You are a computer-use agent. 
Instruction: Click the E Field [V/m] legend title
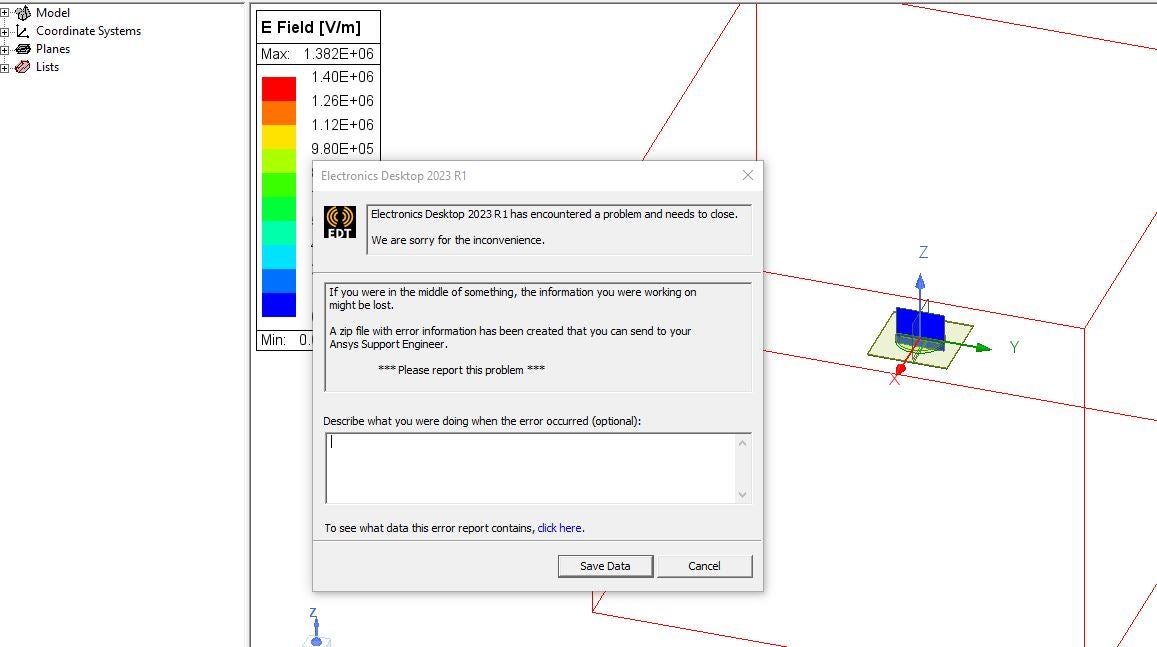(x=311, y=27)
